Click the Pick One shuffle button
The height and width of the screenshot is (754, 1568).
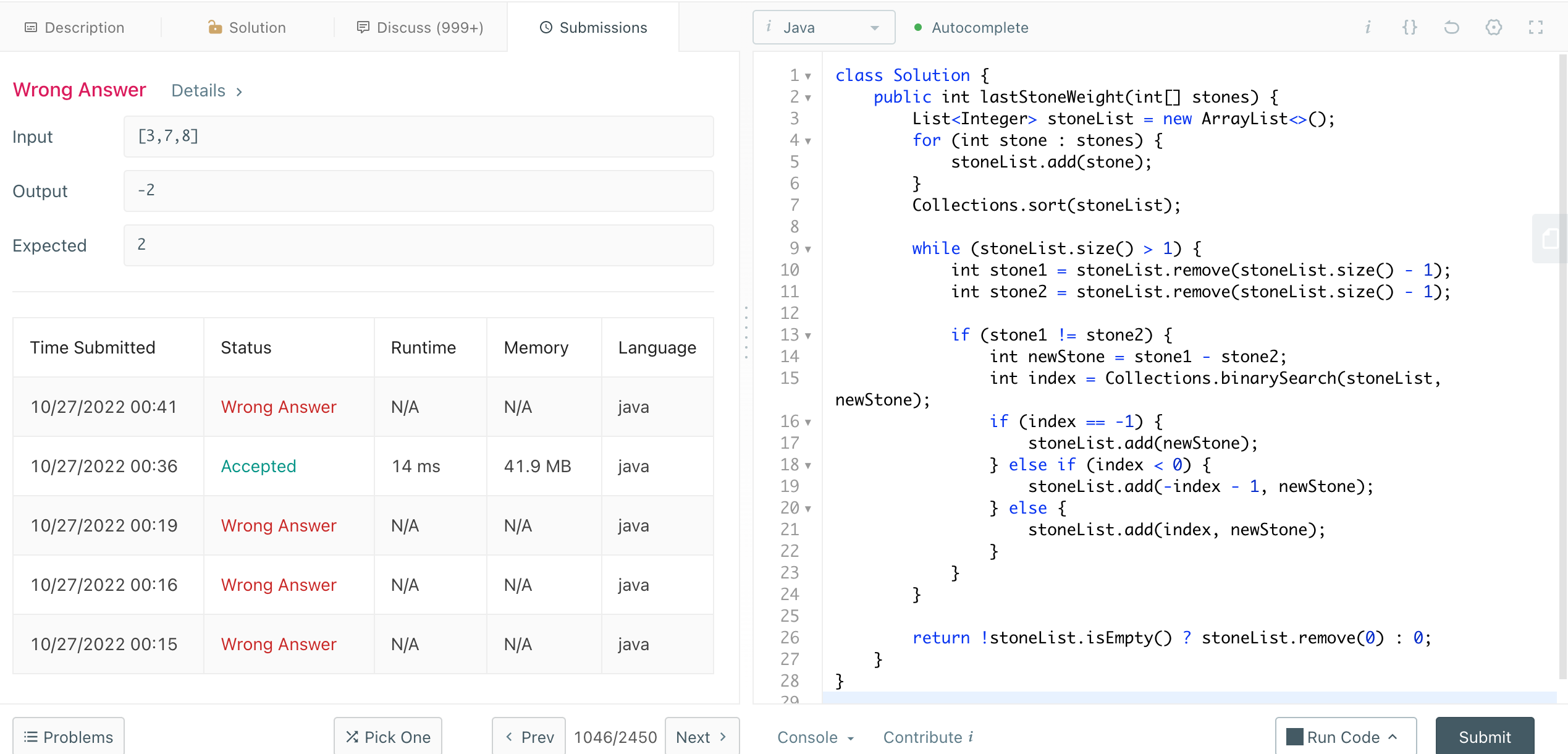(x=388, y=737)
